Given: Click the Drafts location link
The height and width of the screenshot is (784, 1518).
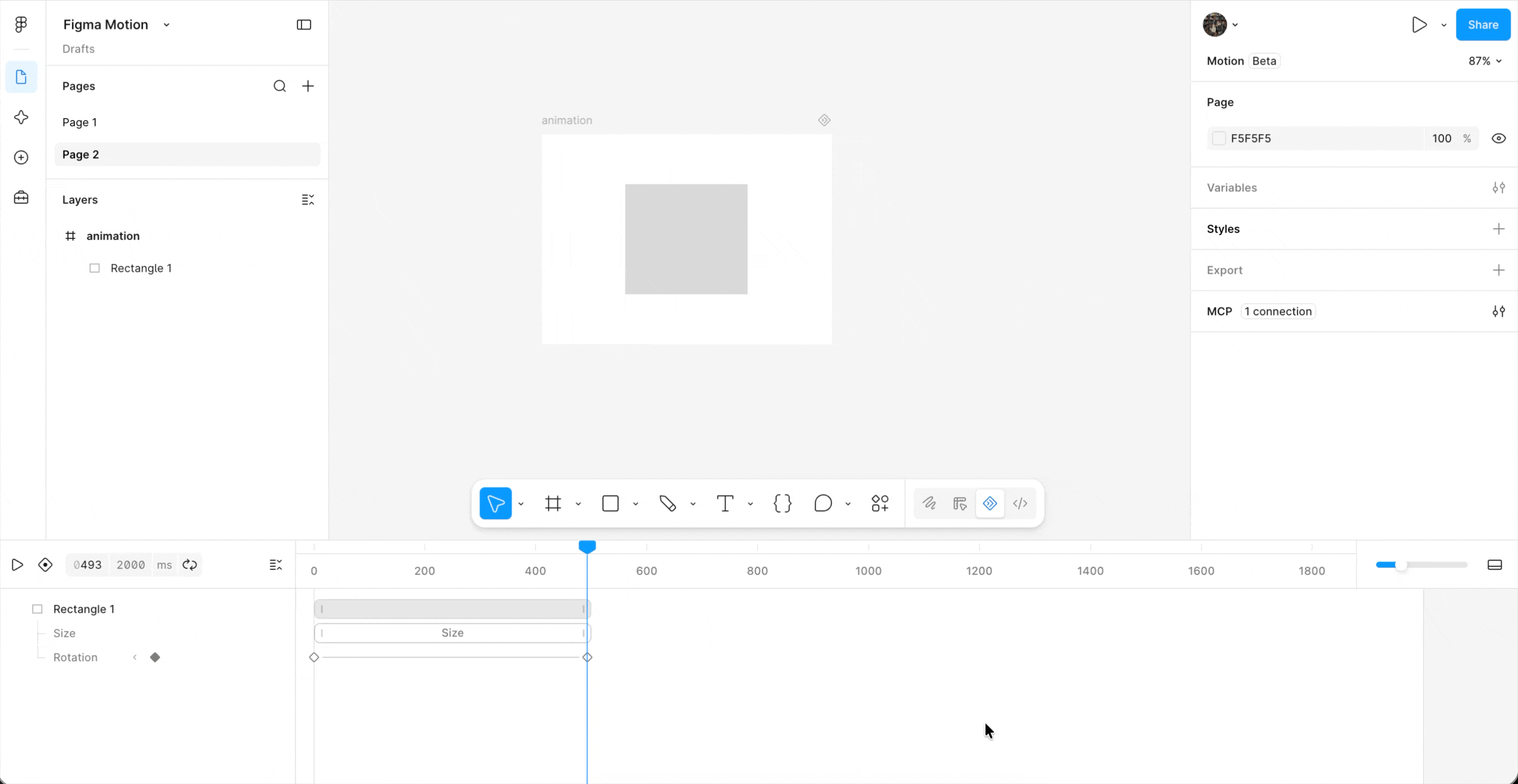Looking at the screenshot, I should point(79,49).
